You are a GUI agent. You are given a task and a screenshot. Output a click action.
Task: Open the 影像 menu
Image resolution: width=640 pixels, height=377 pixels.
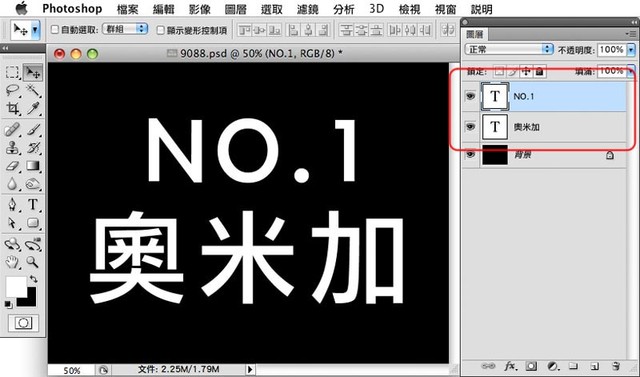pos(200,9)
